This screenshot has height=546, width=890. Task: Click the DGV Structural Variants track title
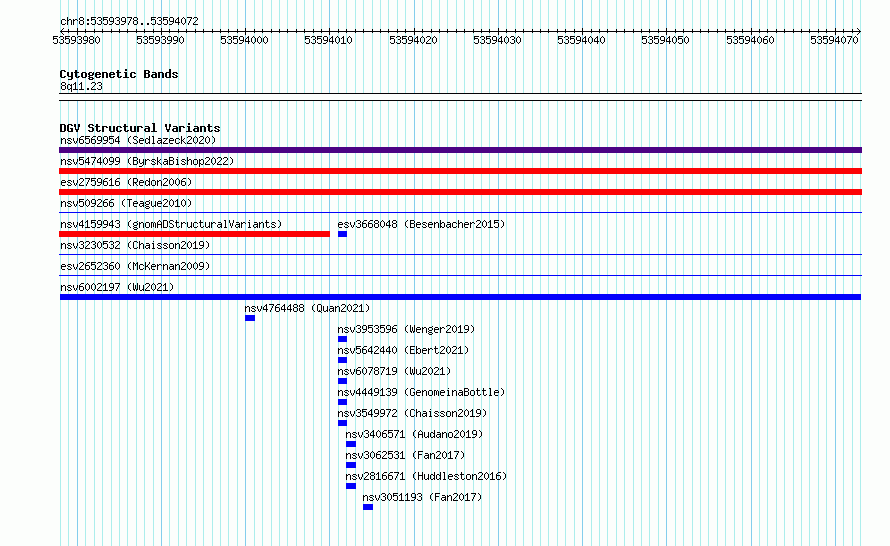coord(140,128)
